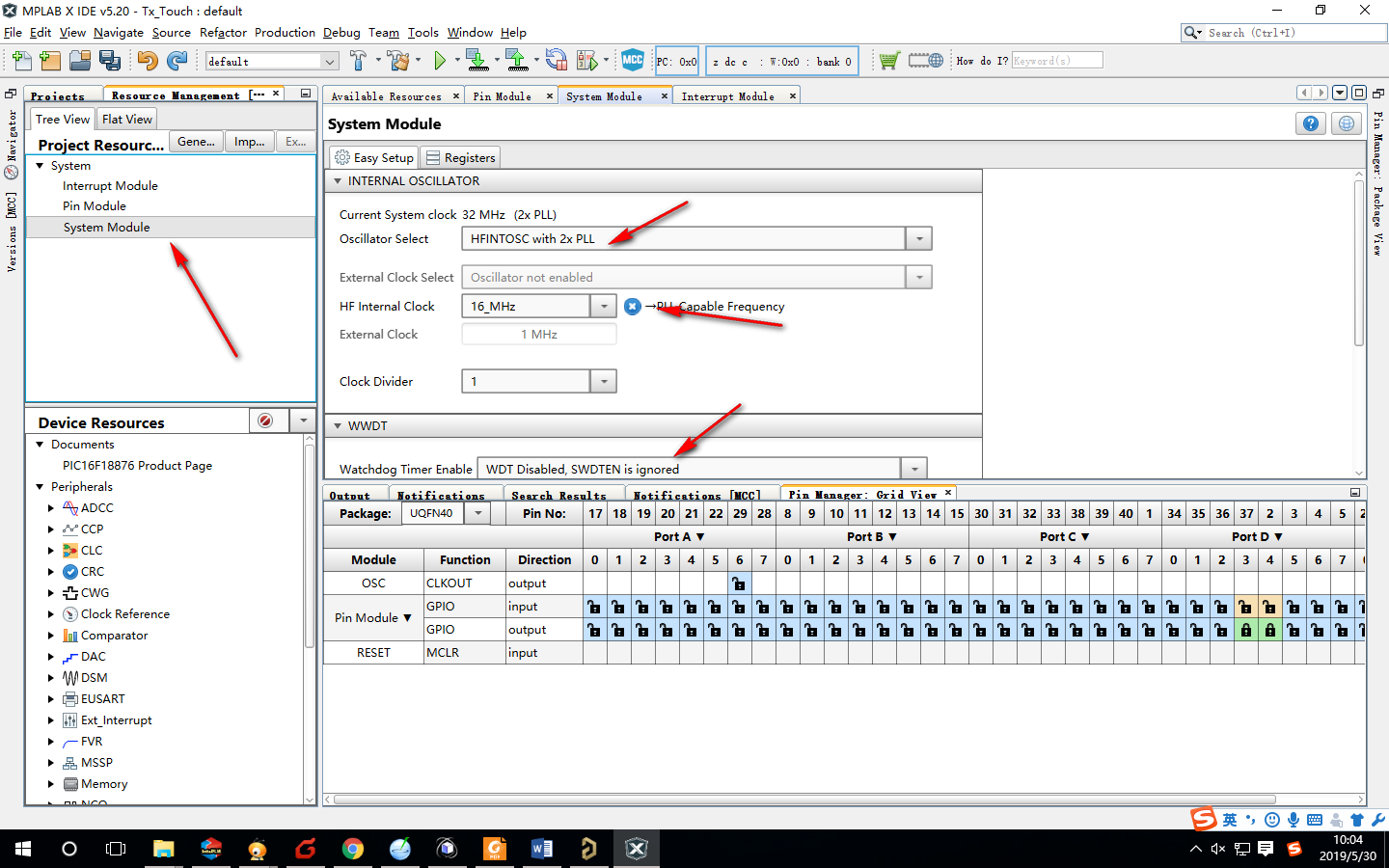1389x868 pixels.
Task: Open the HF Internal Clock dropdown
Action: pyautogui.click(x=603, y=306)
